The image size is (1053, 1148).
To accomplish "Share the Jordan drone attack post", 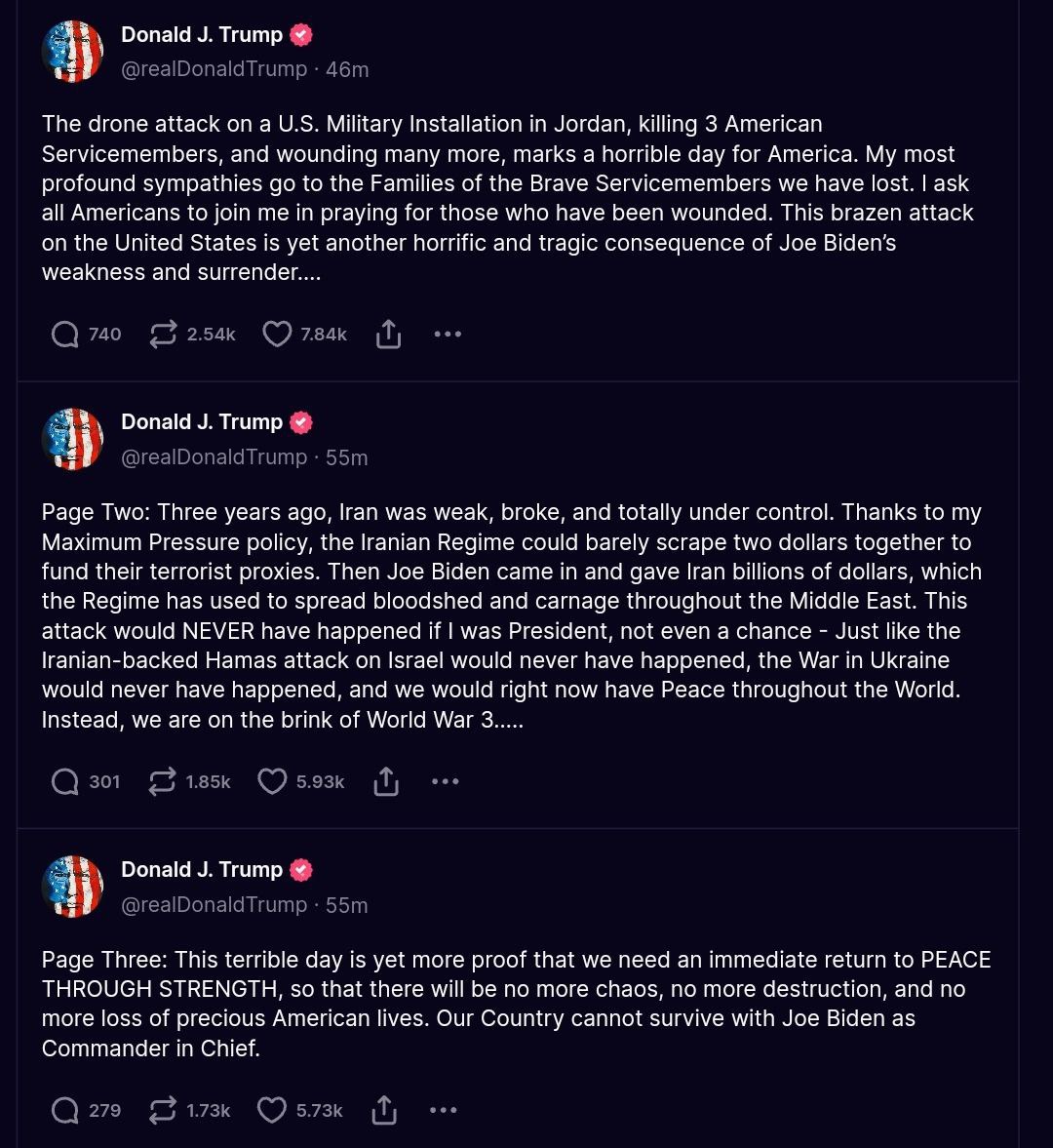I will point(388,335).
